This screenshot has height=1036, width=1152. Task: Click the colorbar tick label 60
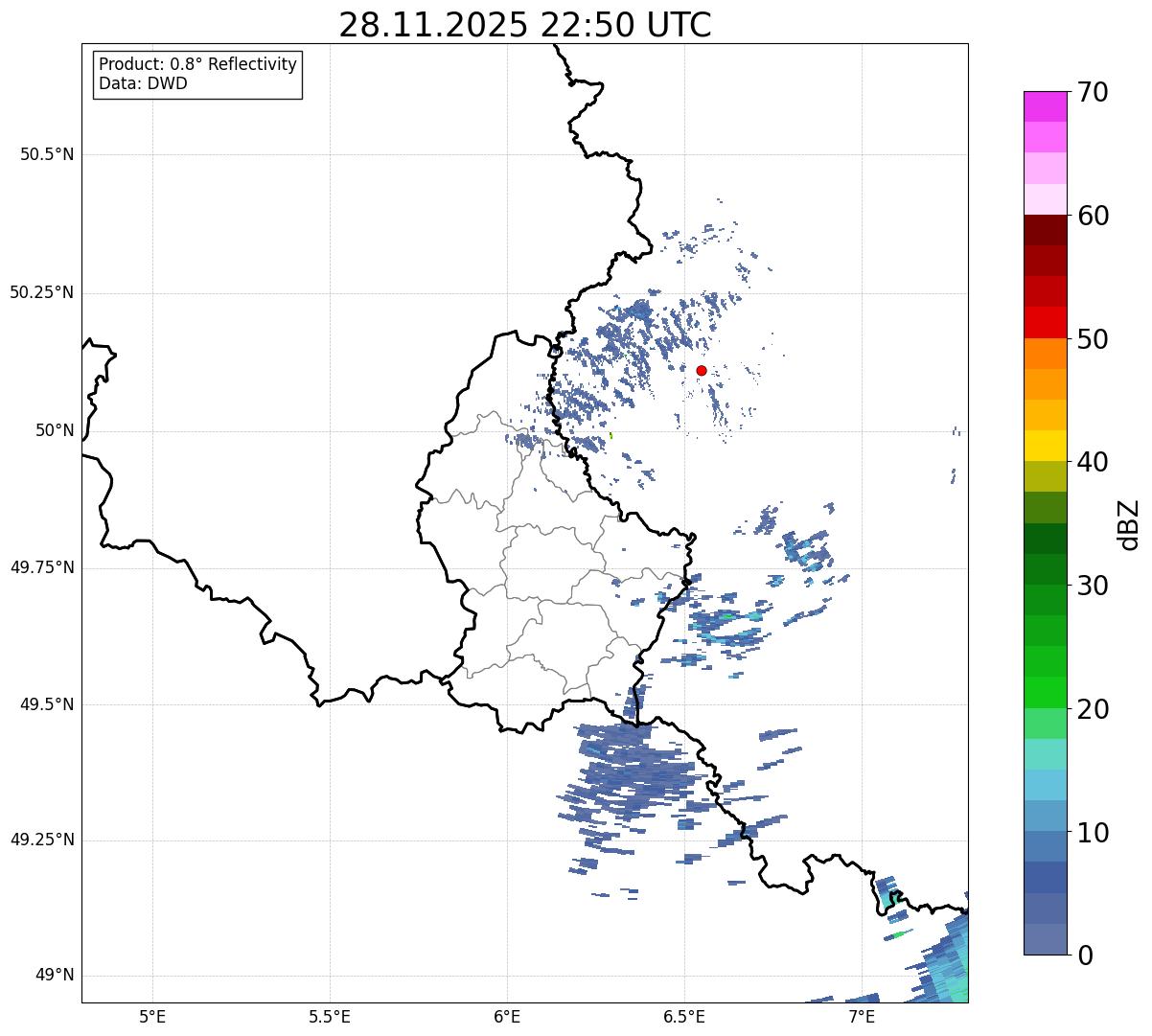coord(1092,216)
